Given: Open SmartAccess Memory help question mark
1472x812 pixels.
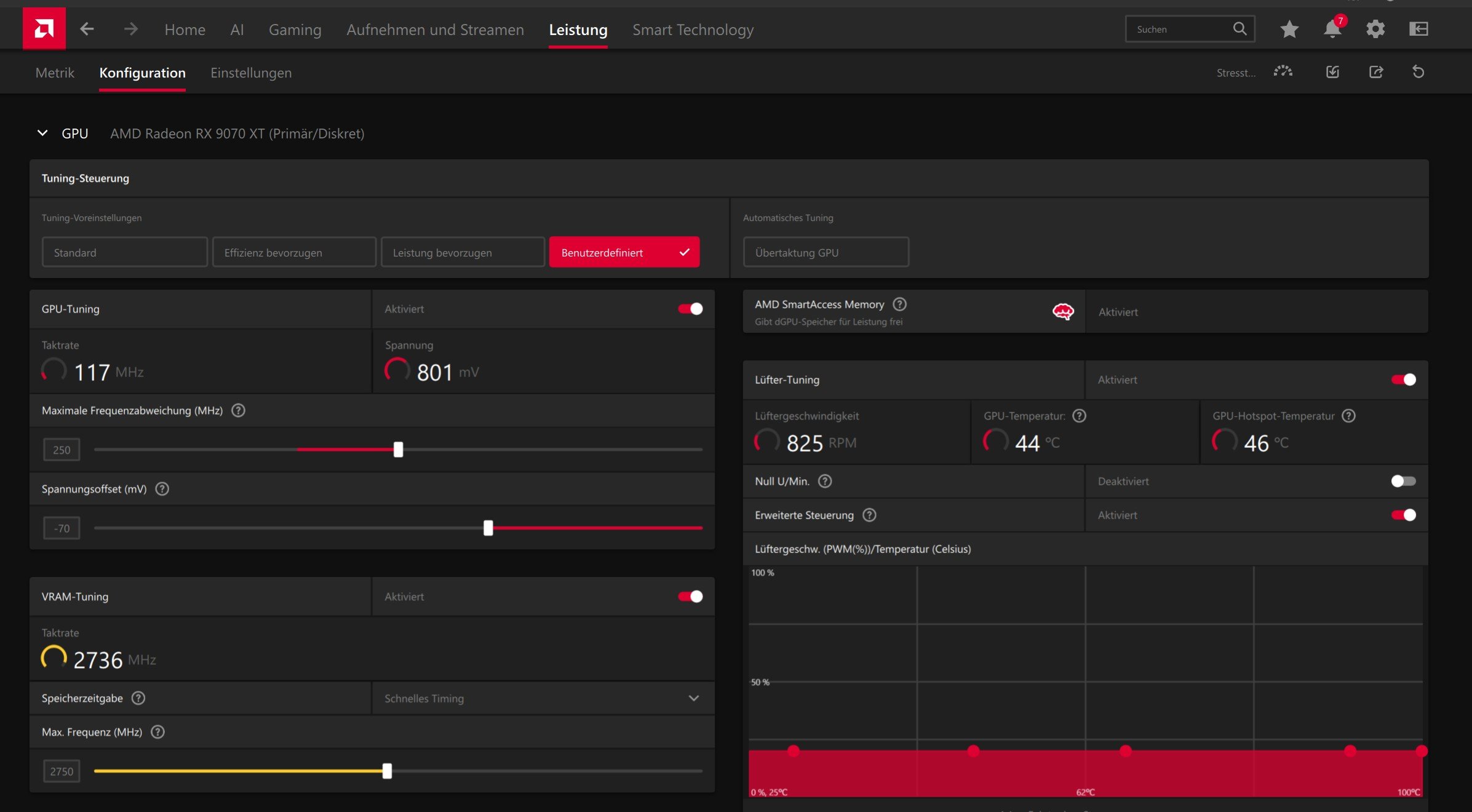Looking at the screenshot, I should point(899,304).
